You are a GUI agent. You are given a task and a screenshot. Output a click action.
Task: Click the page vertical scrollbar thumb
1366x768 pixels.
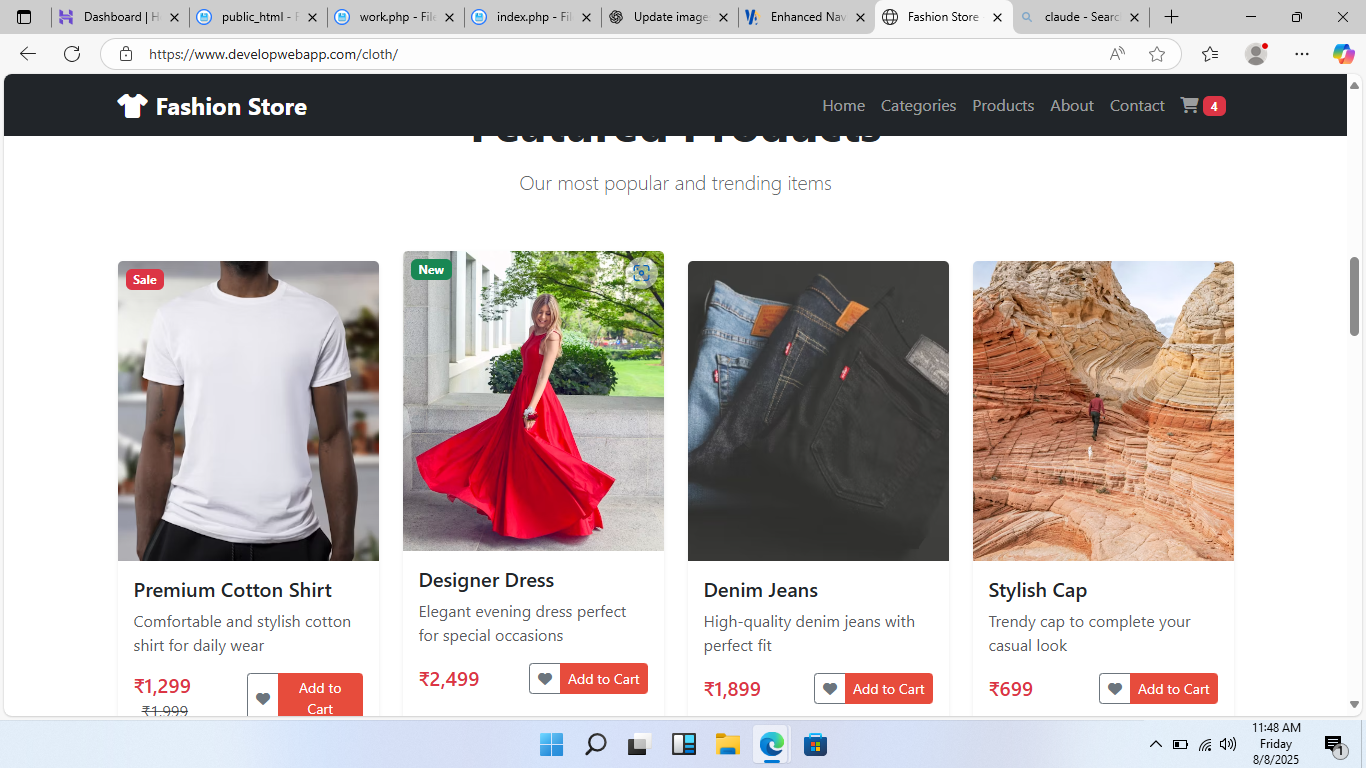[1355, 296]
